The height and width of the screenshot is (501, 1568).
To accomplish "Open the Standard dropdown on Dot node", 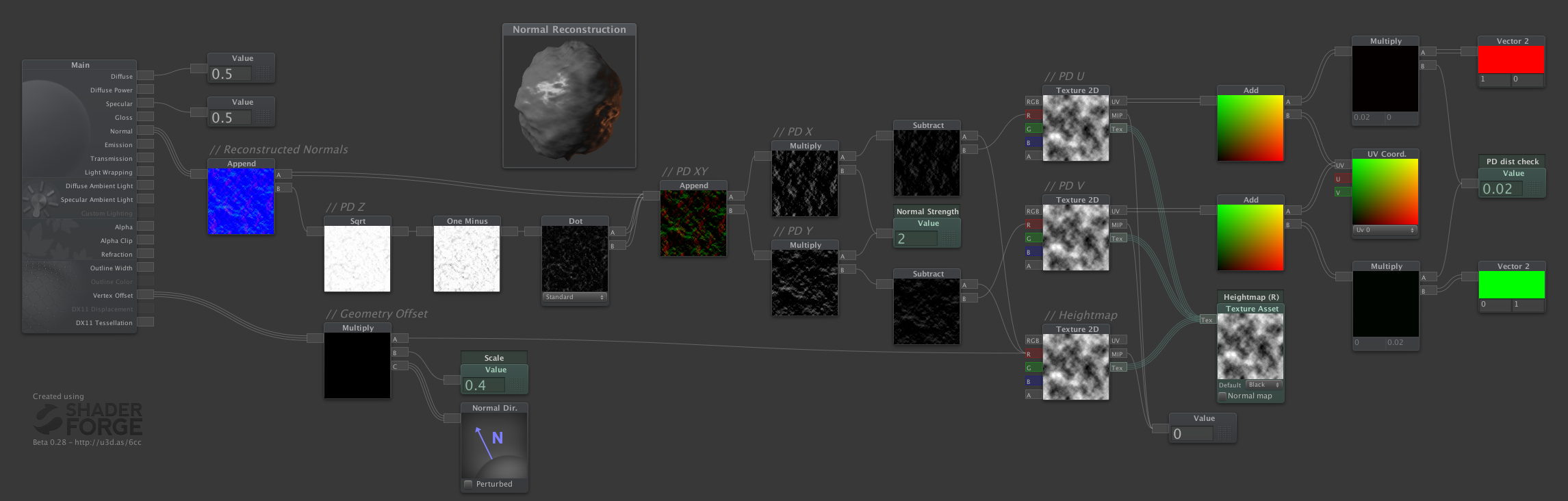I will click(574, 297).
